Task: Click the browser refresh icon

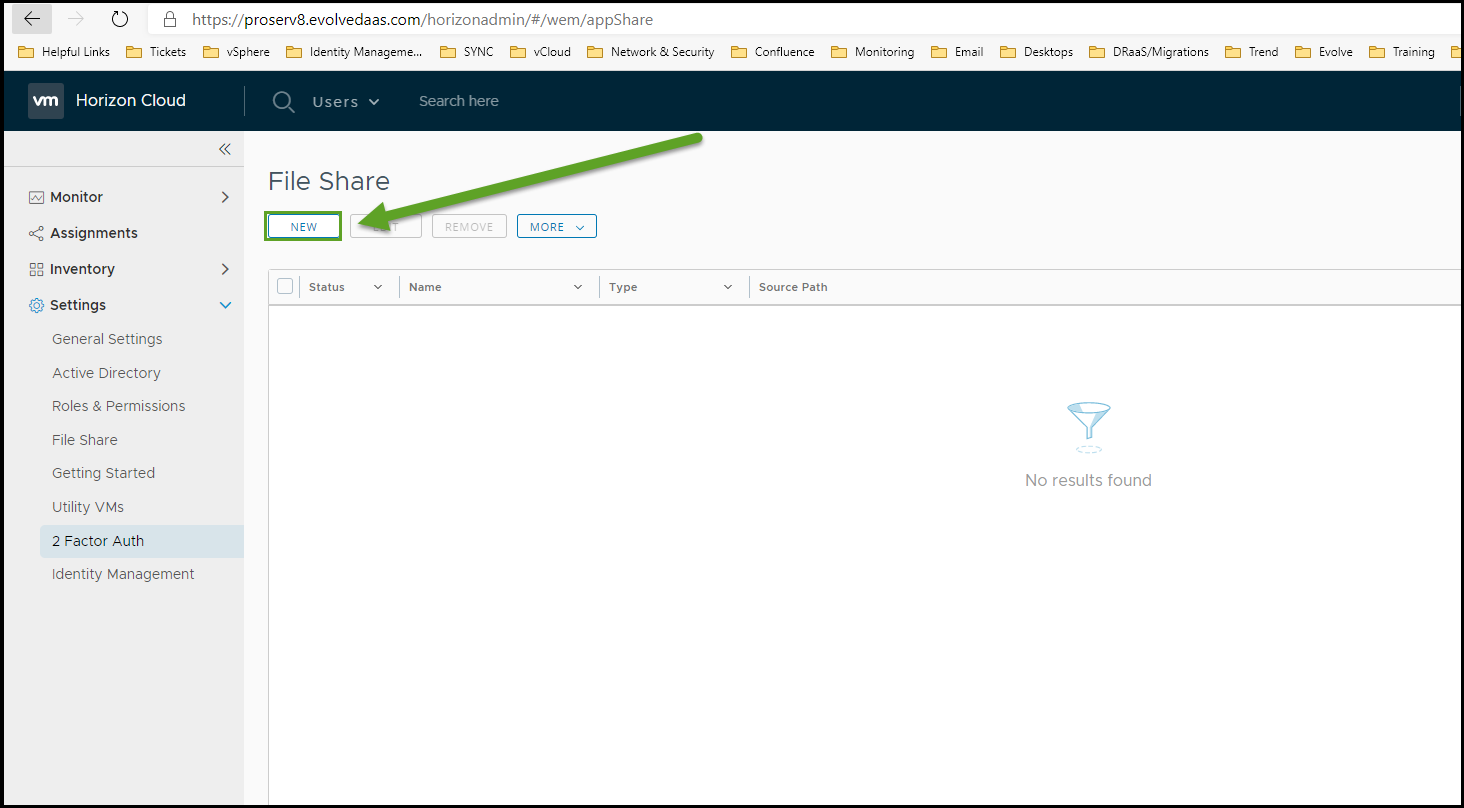Action: coord(120,19)
